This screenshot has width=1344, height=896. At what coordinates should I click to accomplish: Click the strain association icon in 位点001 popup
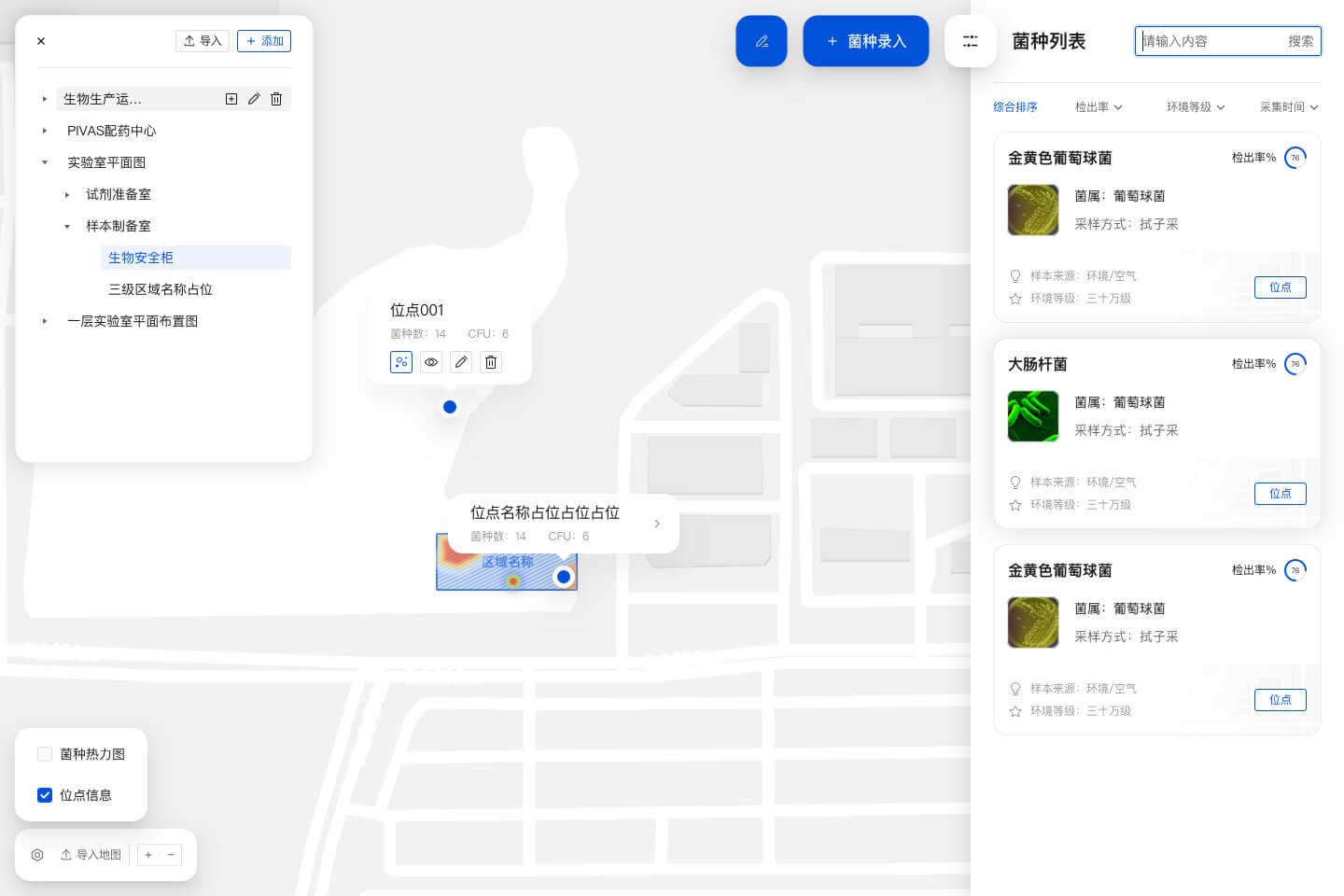coord(401,362)
